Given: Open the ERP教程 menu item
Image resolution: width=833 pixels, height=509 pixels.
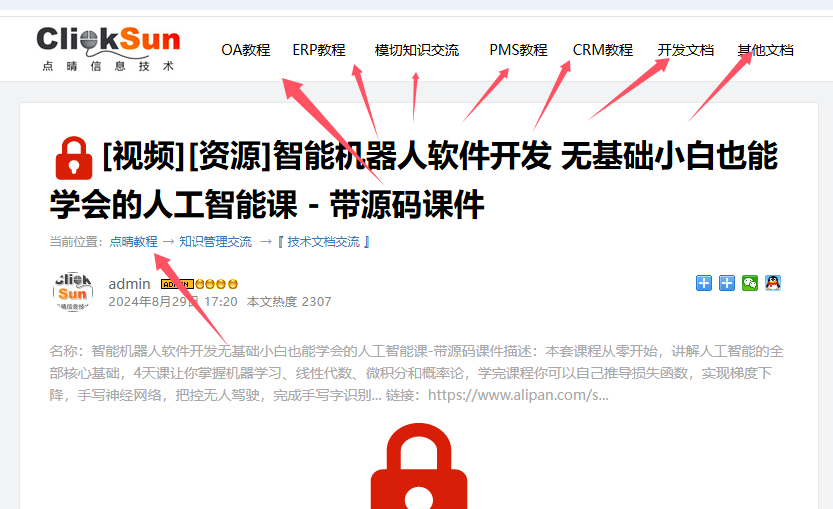Looking at the screenshot, I should tap(319, 50).
